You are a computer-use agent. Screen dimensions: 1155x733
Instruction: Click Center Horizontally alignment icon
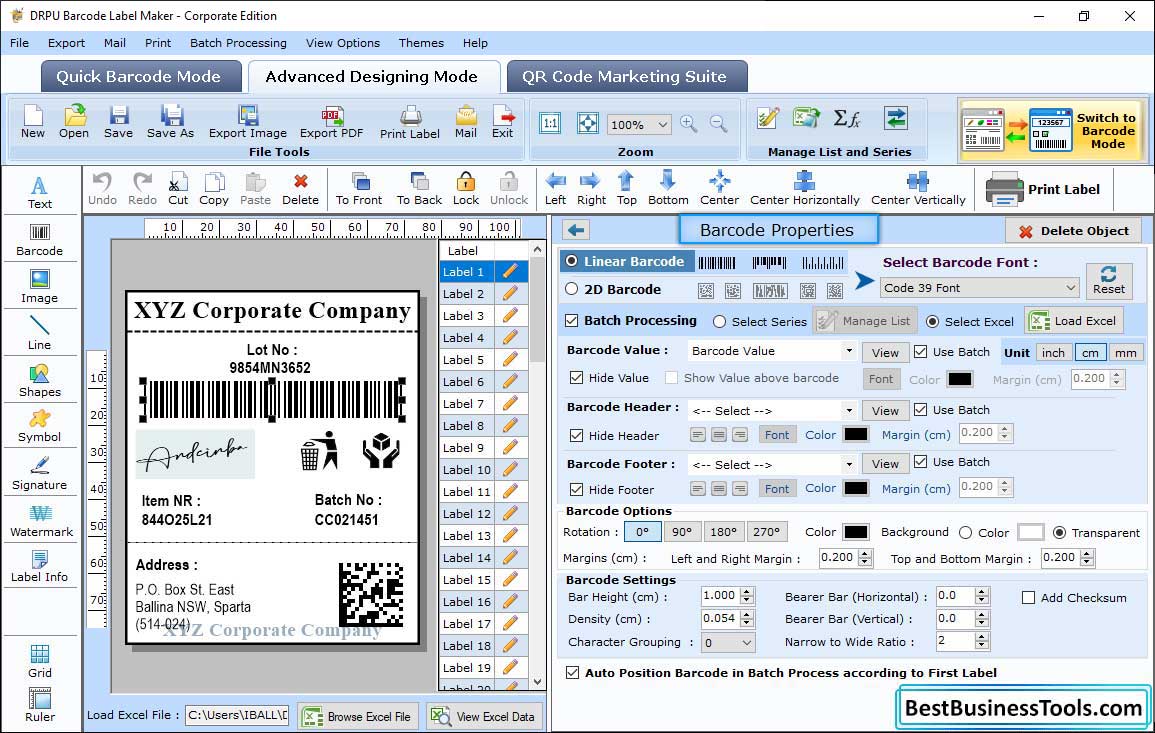click(804, 189)
